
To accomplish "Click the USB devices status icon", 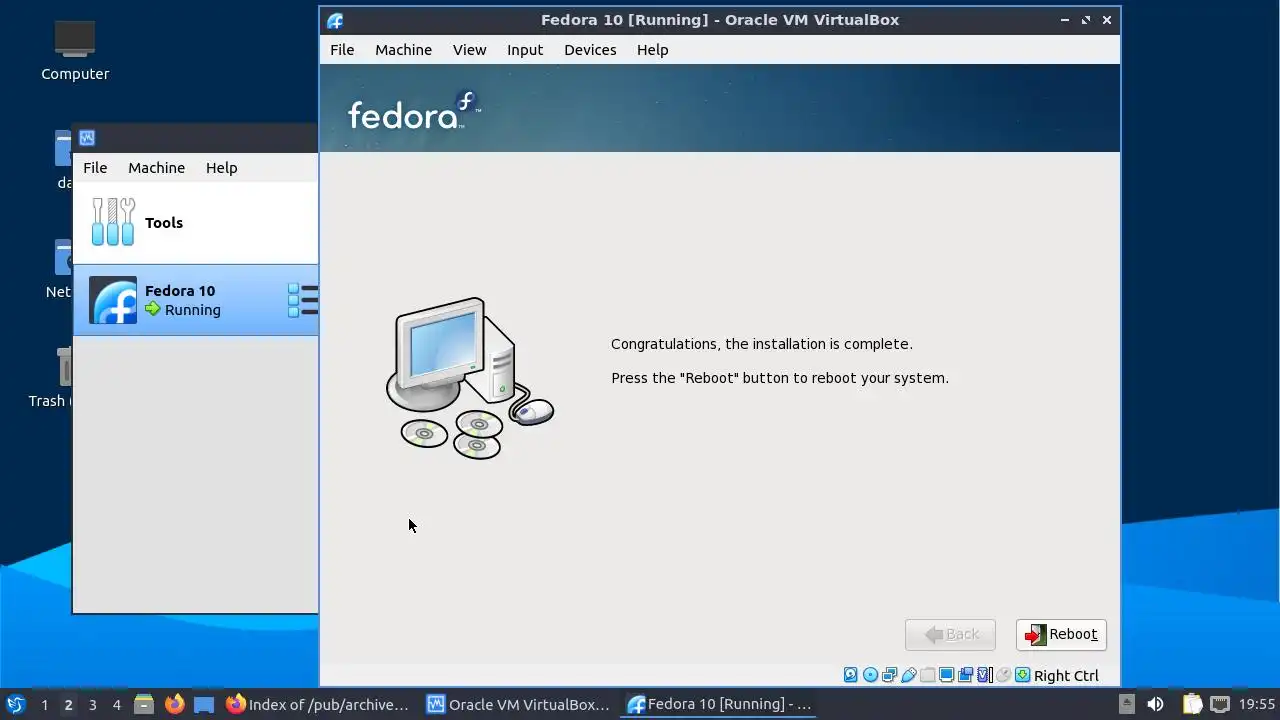I will [908, 675].
